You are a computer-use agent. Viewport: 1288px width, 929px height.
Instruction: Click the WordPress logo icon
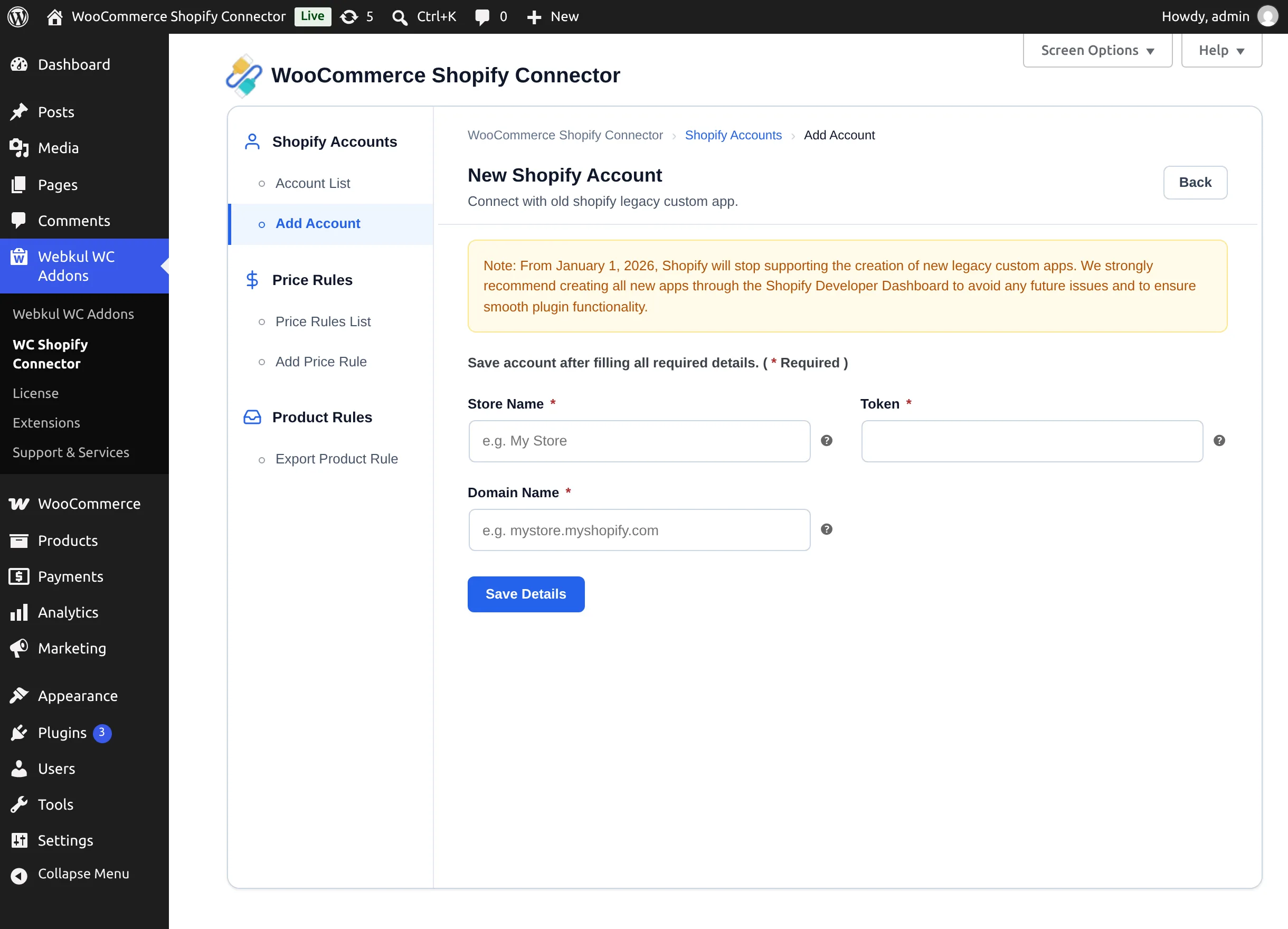coord(18,16)
